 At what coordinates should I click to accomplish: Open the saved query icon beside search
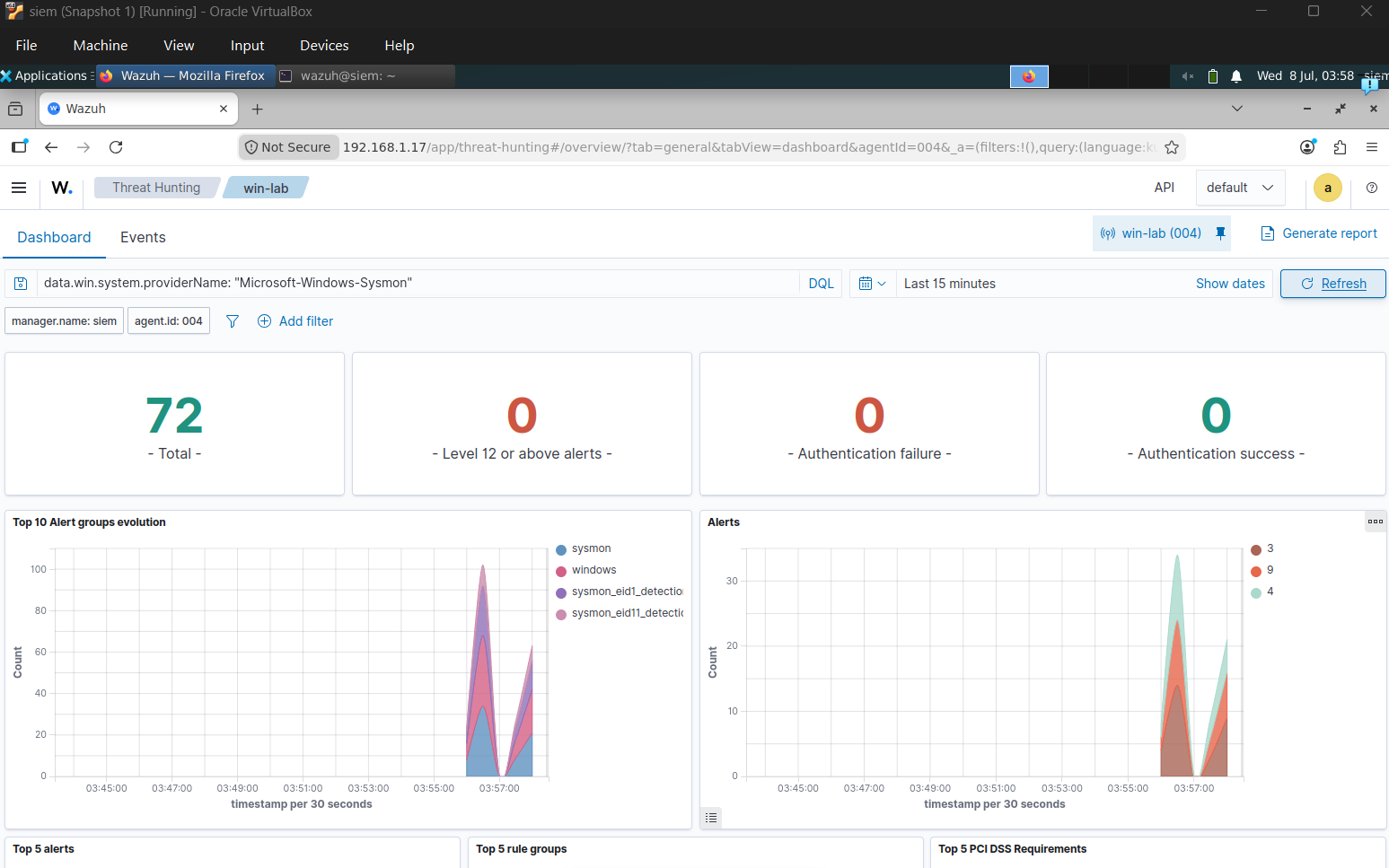coord(21,284)
